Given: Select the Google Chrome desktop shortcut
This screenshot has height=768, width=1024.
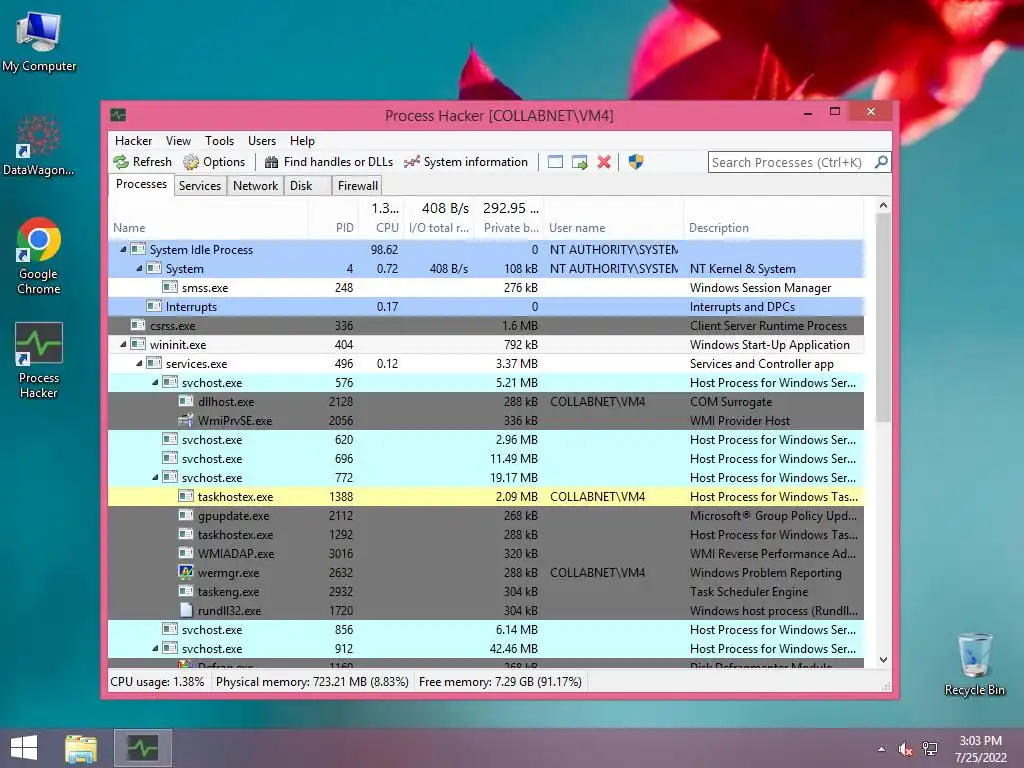Looking at the screenshot, I should click(39, 256).
